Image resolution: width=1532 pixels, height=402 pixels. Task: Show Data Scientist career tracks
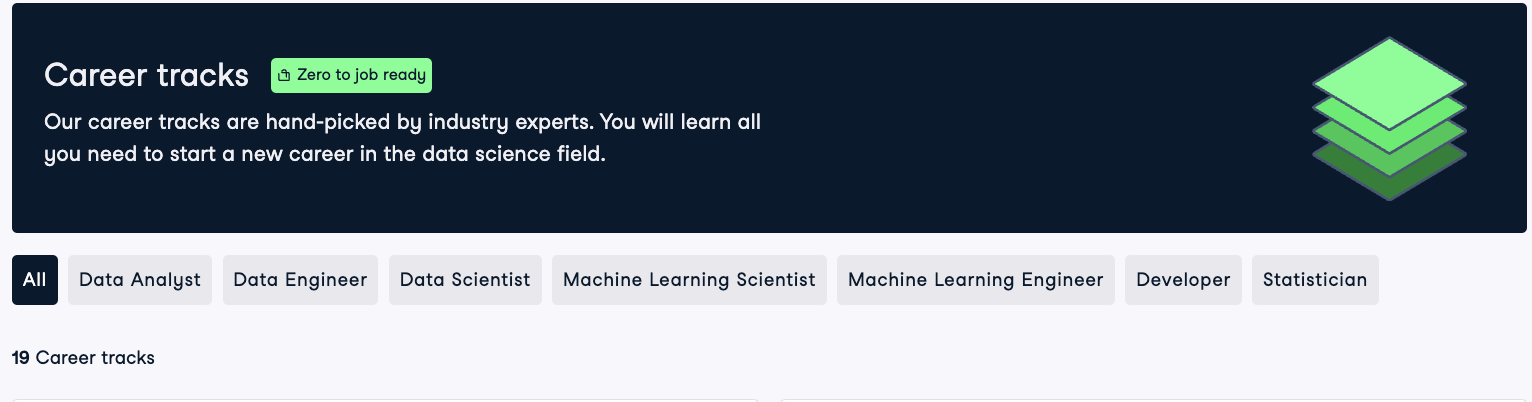click(x=465, y=280)
